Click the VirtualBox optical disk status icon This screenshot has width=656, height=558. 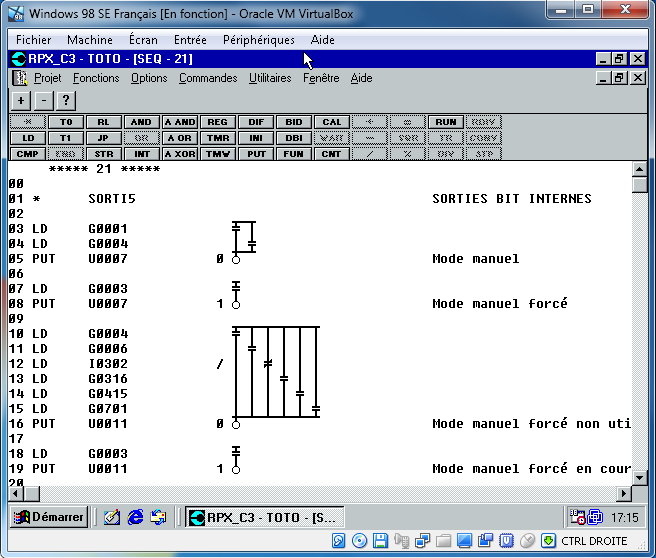click(359, 541)
